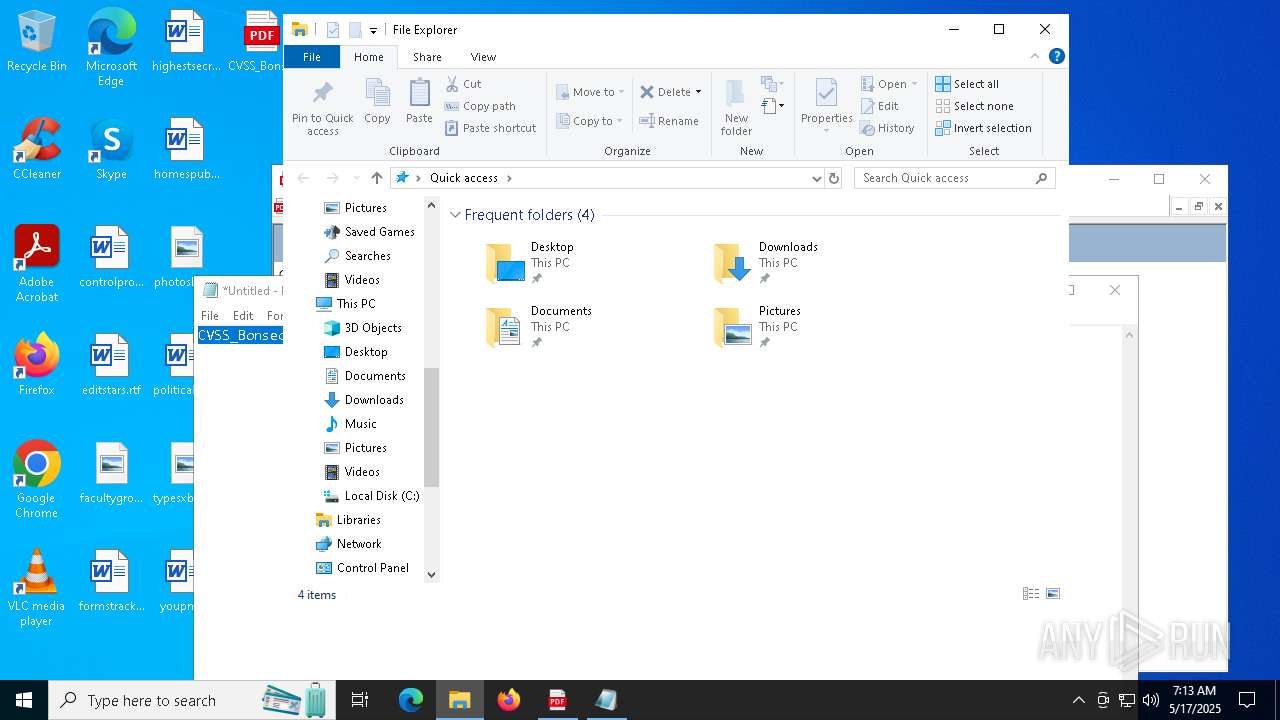
Task: Open the File ribbon tab
Action: pyautogui.click(x=312, y=57)
